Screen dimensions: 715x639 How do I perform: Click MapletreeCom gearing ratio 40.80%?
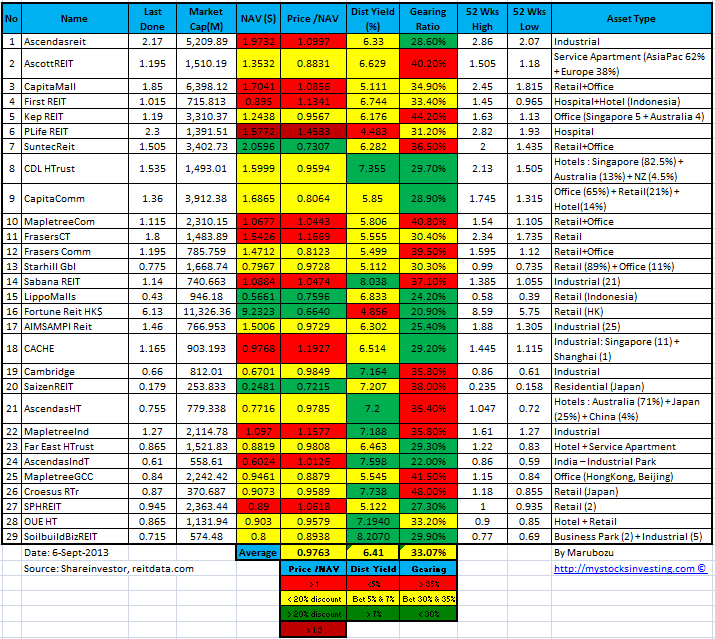[x=428, y=222]
